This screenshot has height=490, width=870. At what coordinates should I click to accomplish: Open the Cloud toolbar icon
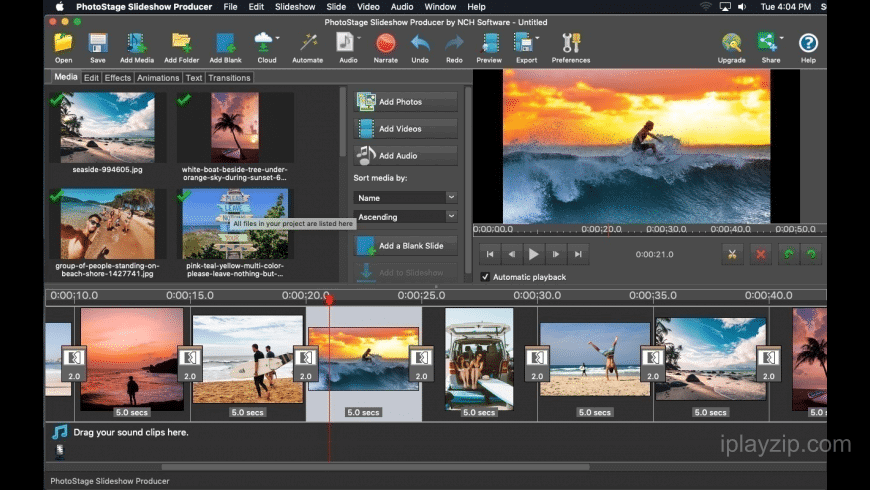pos(265,48)
